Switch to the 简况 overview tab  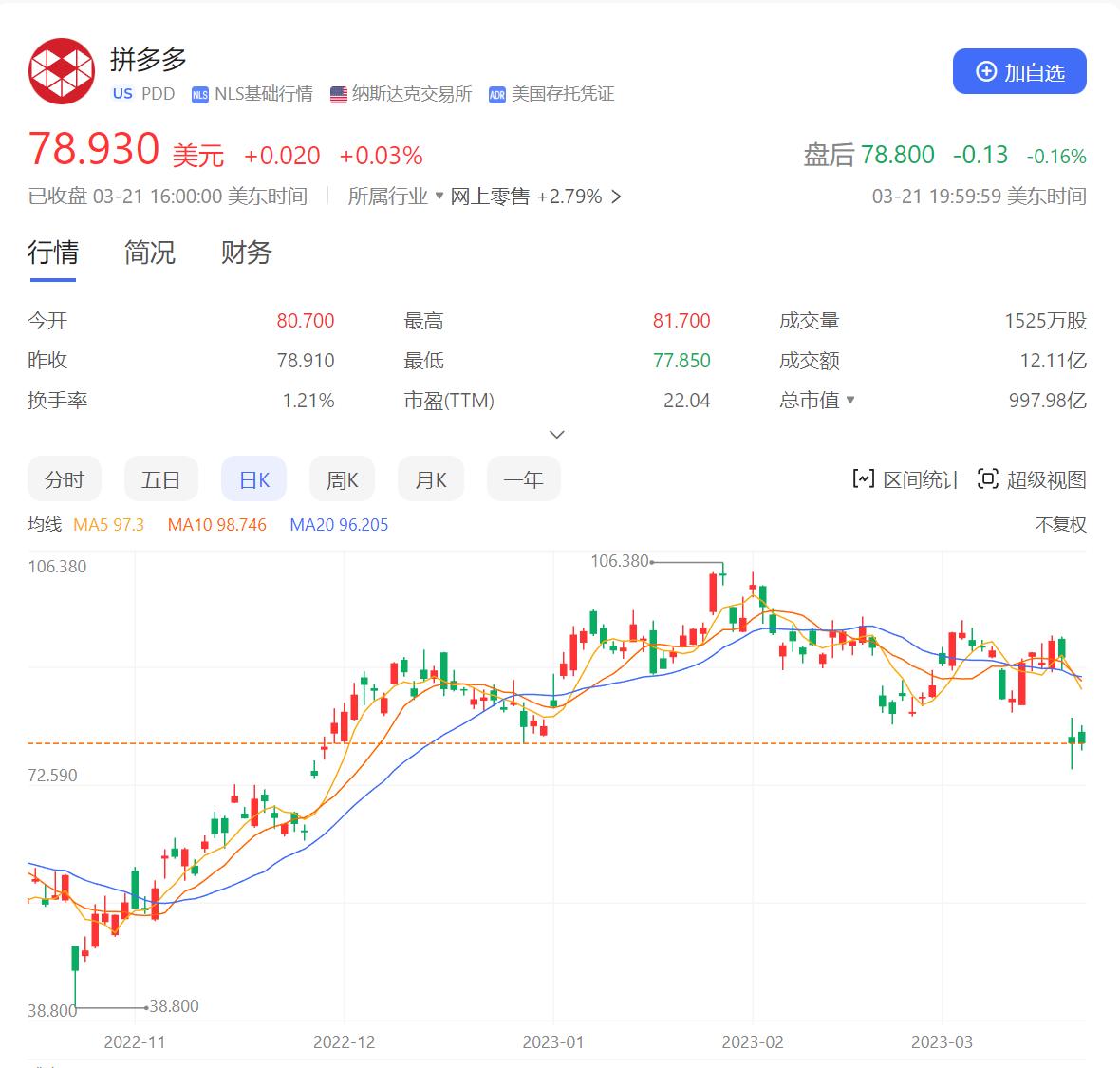tap(147, 253)
